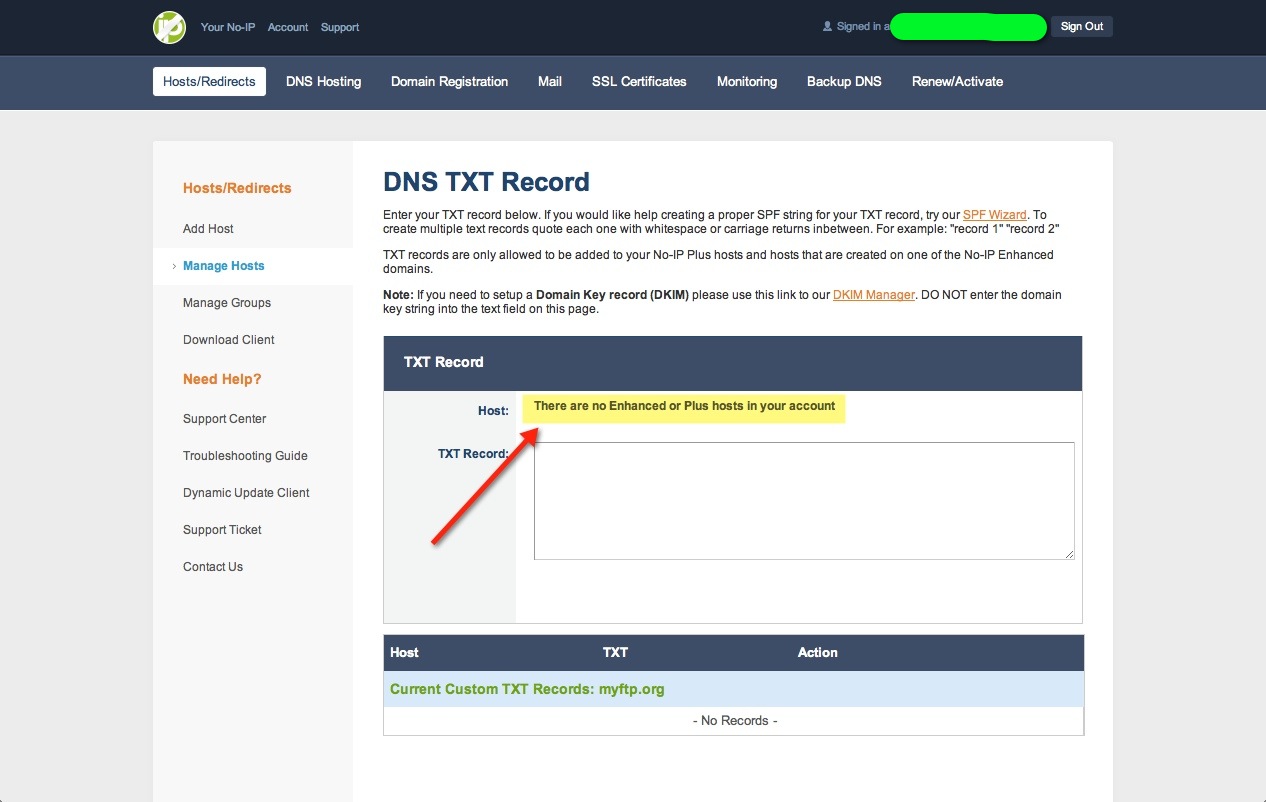Click the '- No Records -' table cell
The image size is (1266, 802).
tap(733, 721)
